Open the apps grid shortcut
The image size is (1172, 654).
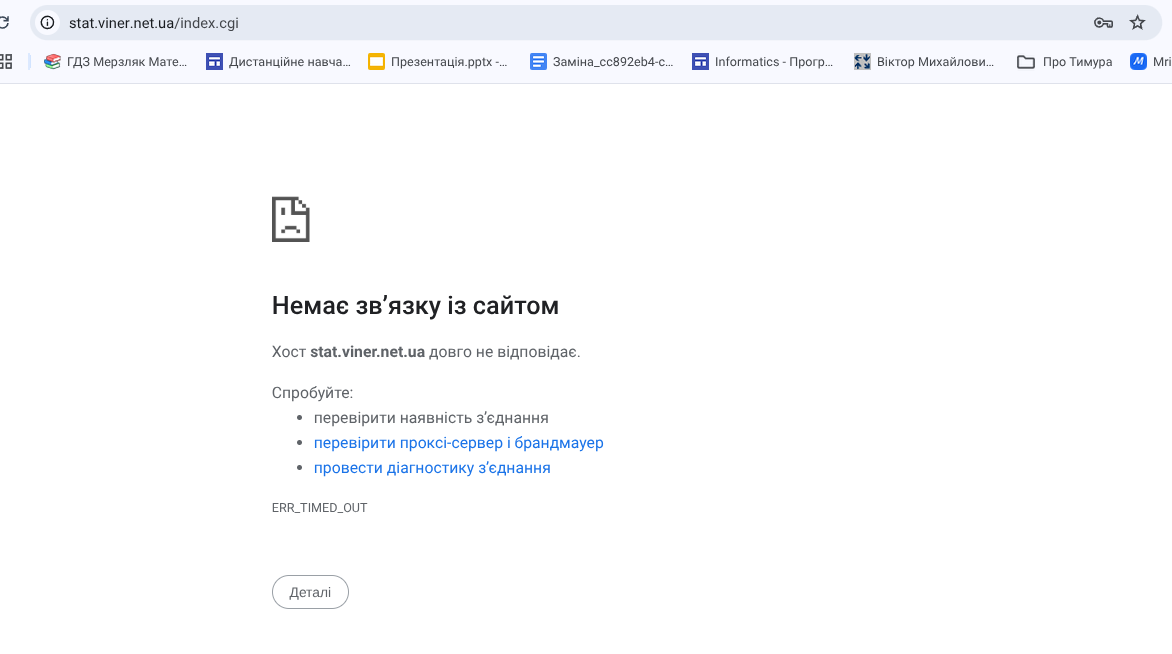pyautogui.click(x=5, y=62)
